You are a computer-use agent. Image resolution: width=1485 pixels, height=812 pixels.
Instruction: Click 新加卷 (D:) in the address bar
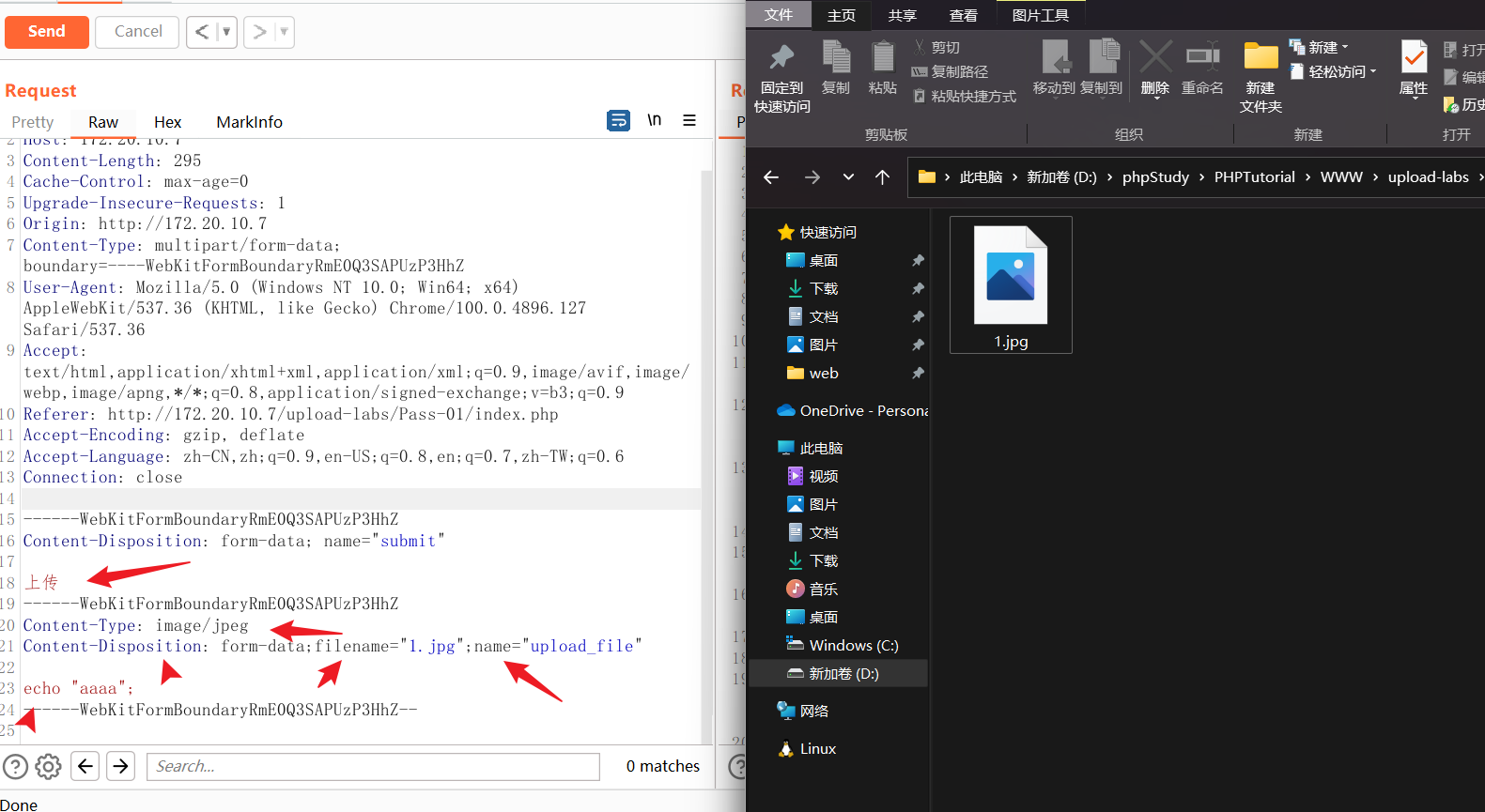(x=1061, y=177)
